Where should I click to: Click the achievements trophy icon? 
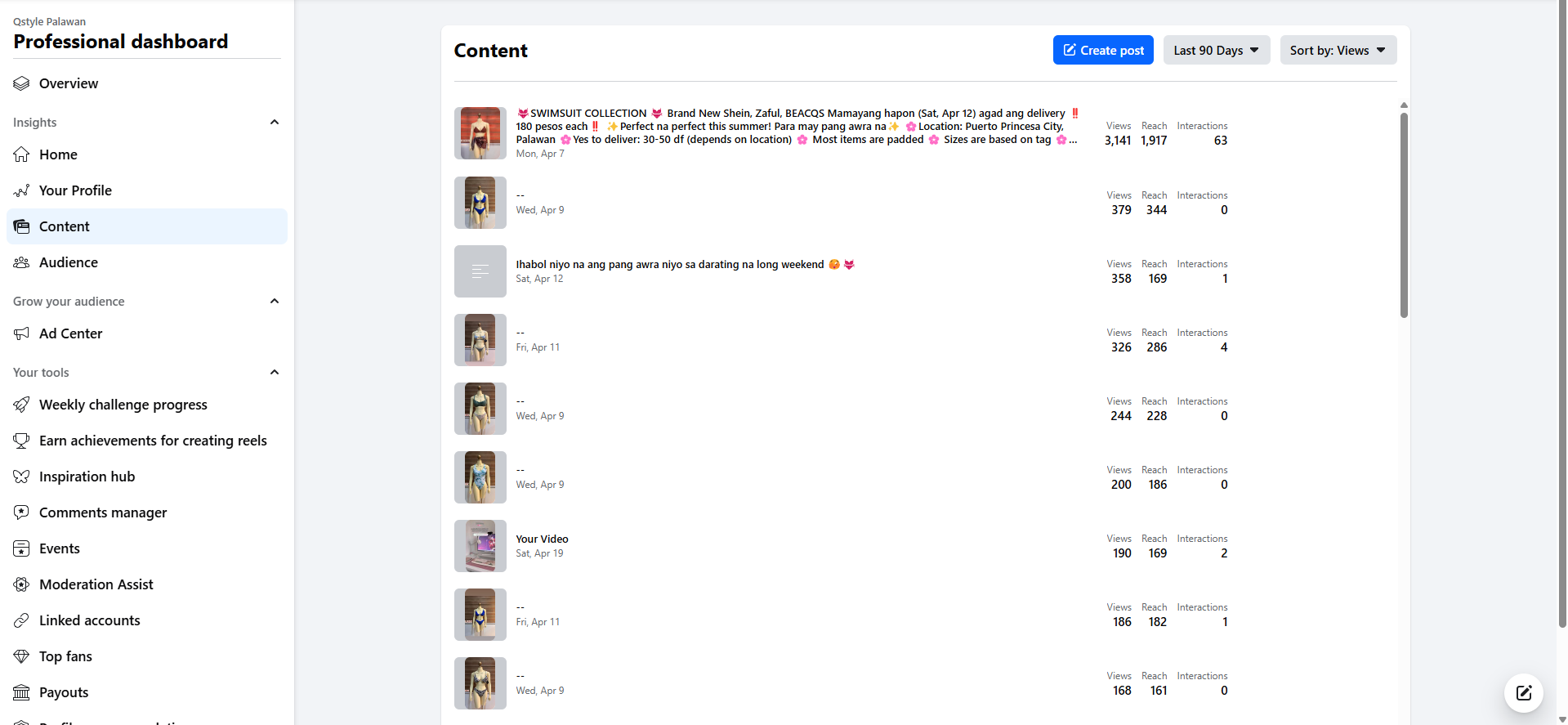click(21, 441)
